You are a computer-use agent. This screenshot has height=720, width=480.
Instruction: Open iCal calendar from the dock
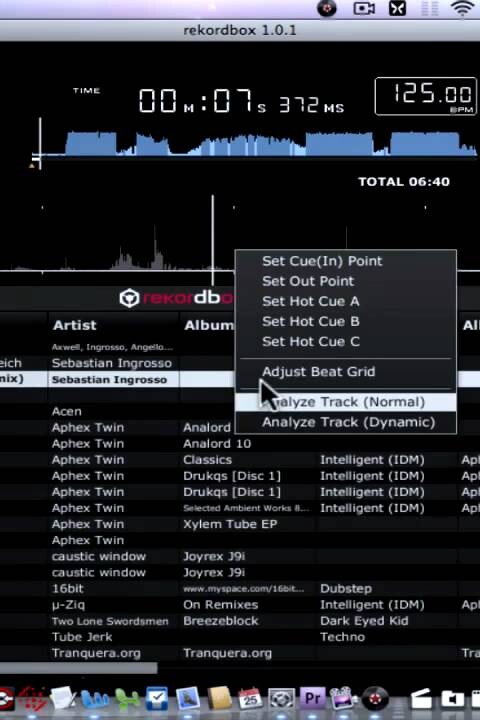(249, 698)
